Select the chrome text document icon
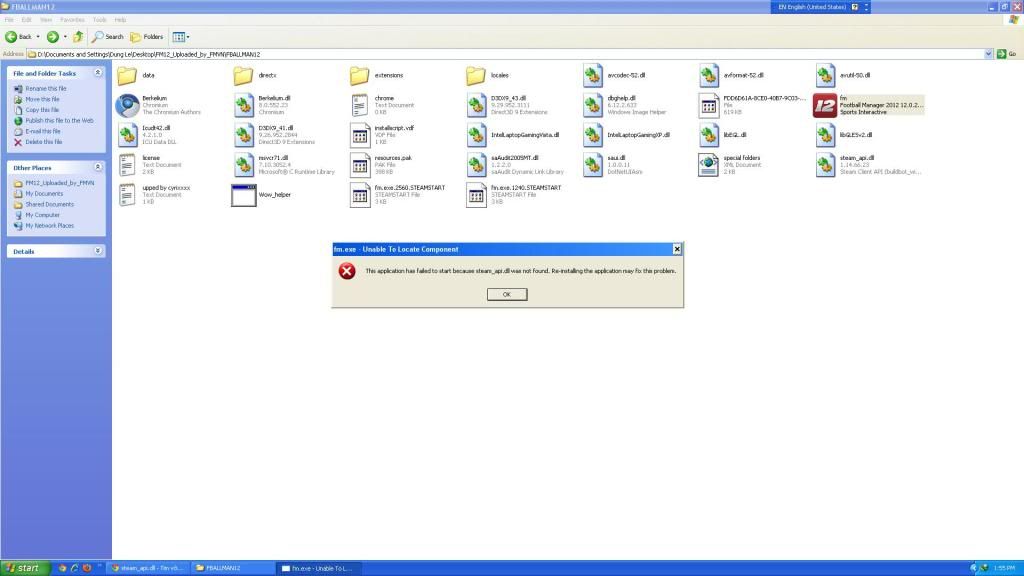The height and width of the screenshot is (576, 1024). 360,105
